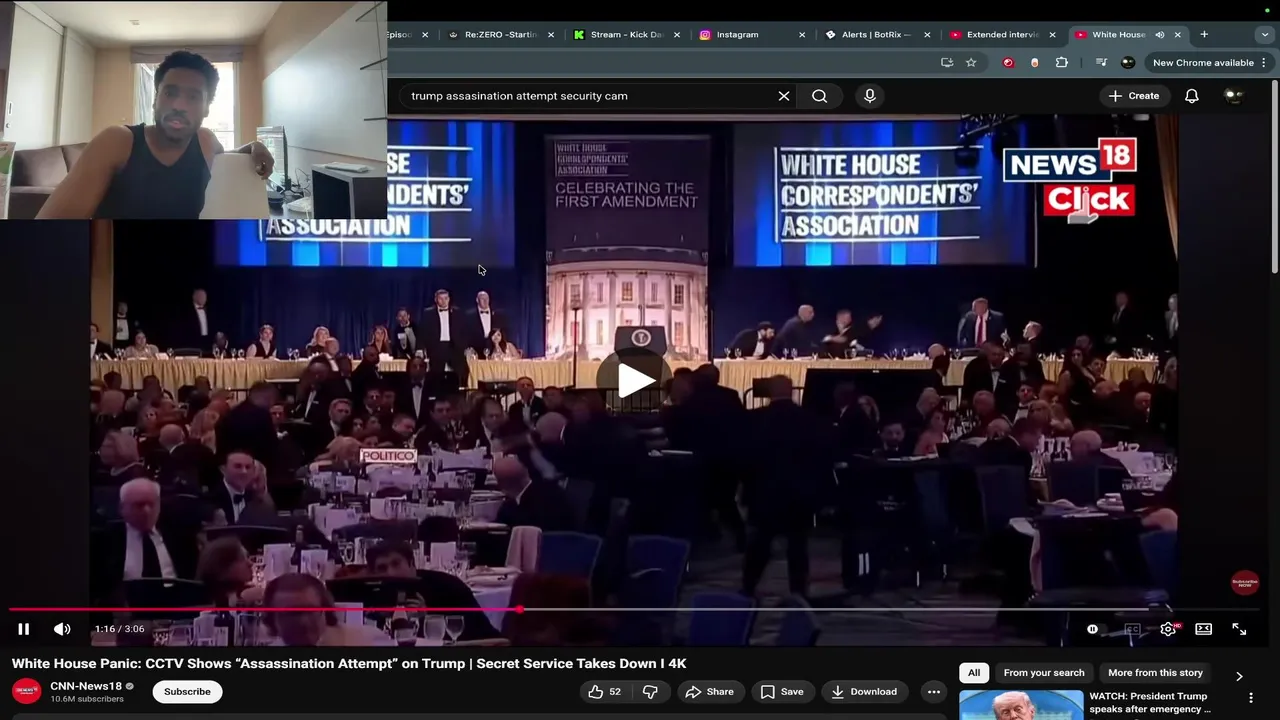Toggle closed captions in the player
The image size is (1280, 720).
1132,629
